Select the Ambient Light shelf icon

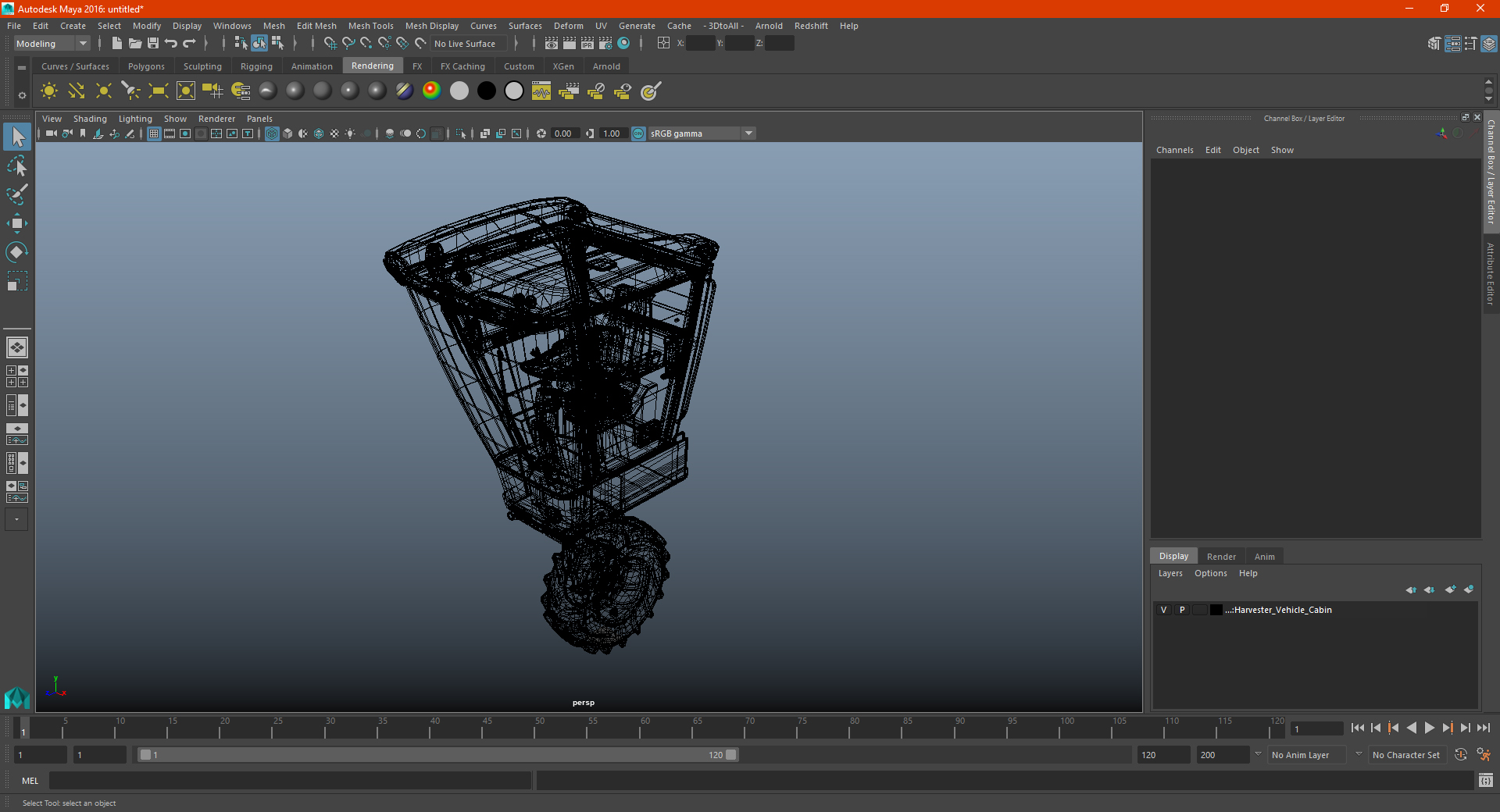[x=49, y=91]
